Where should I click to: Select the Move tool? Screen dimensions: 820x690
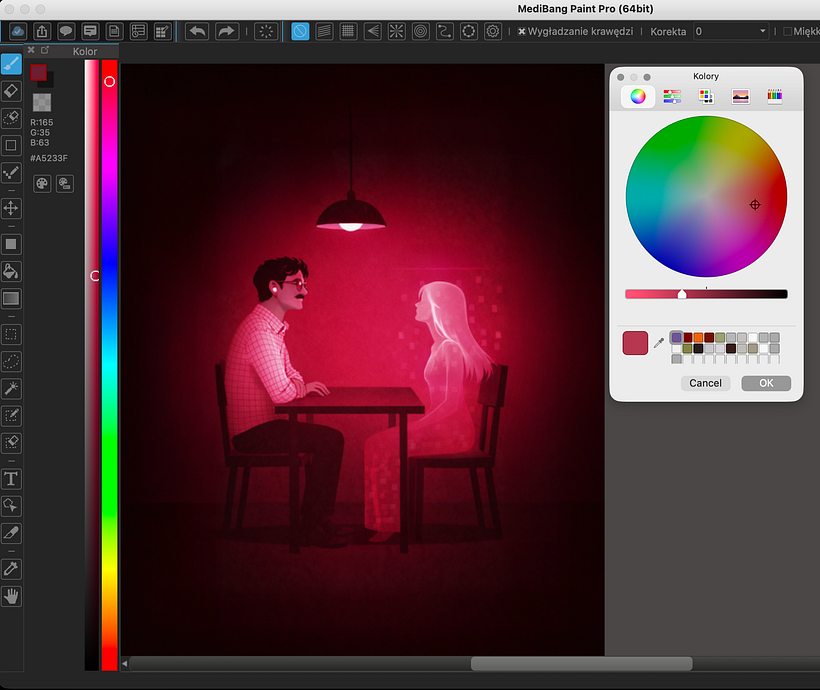click(12, 208)
